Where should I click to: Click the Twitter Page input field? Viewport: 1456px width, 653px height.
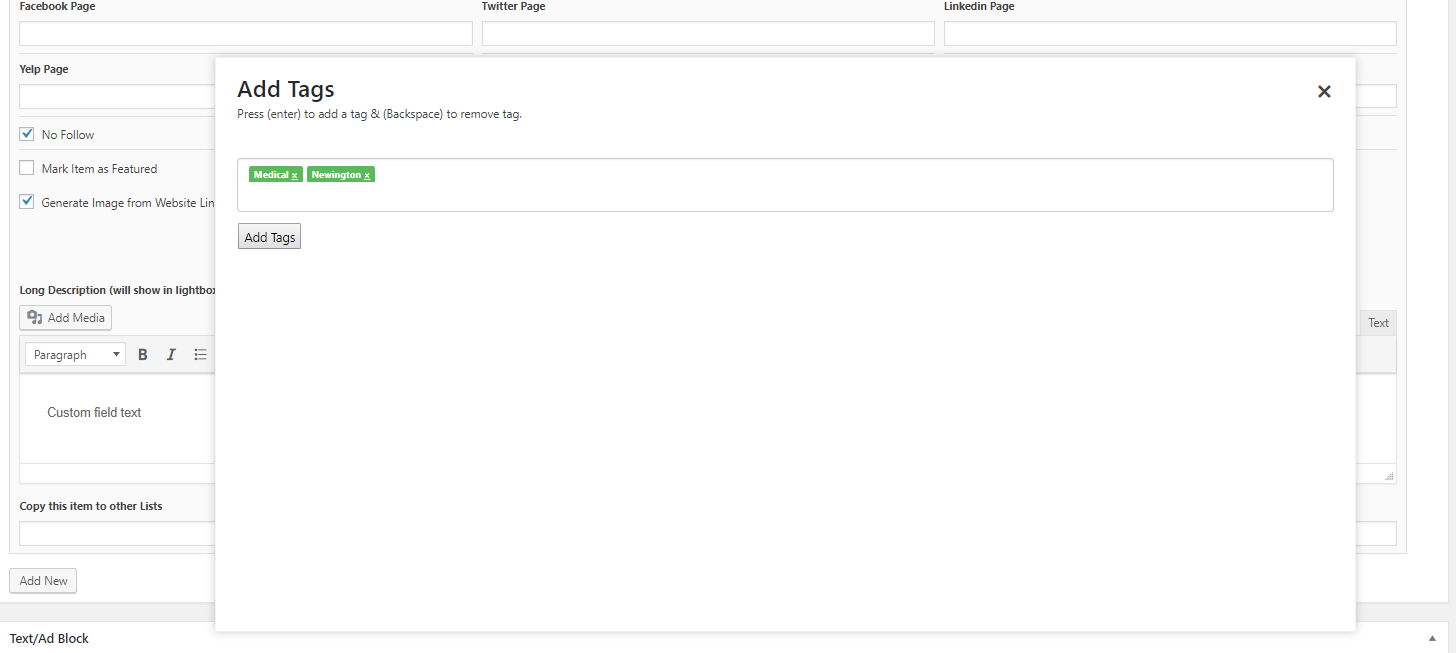[708, 34]
